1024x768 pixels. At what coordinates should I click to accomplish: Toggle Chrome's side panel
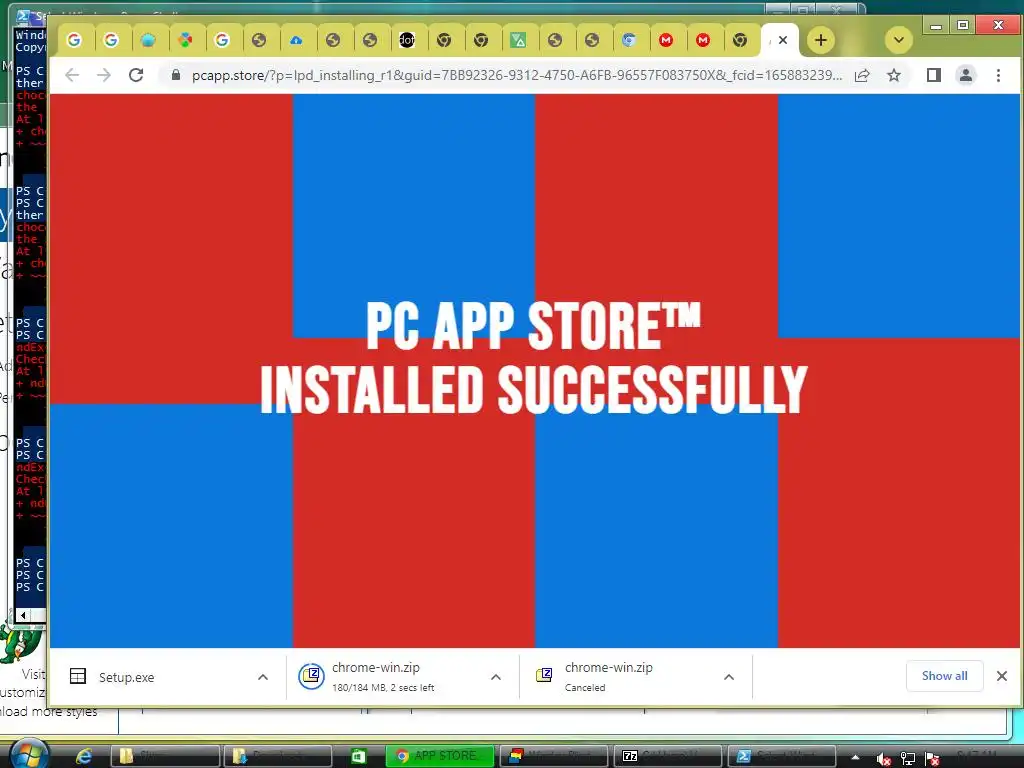[x=934, y=76]
